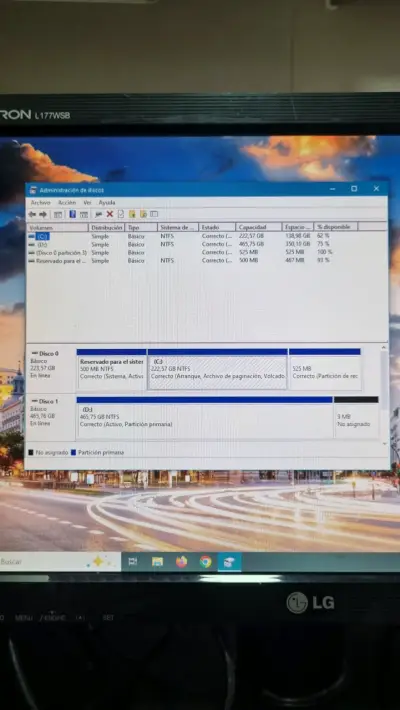Sort by the Capacidad column header
Image resolution: width=400 pixels, height=710 pixels.
tap(258, 227)
